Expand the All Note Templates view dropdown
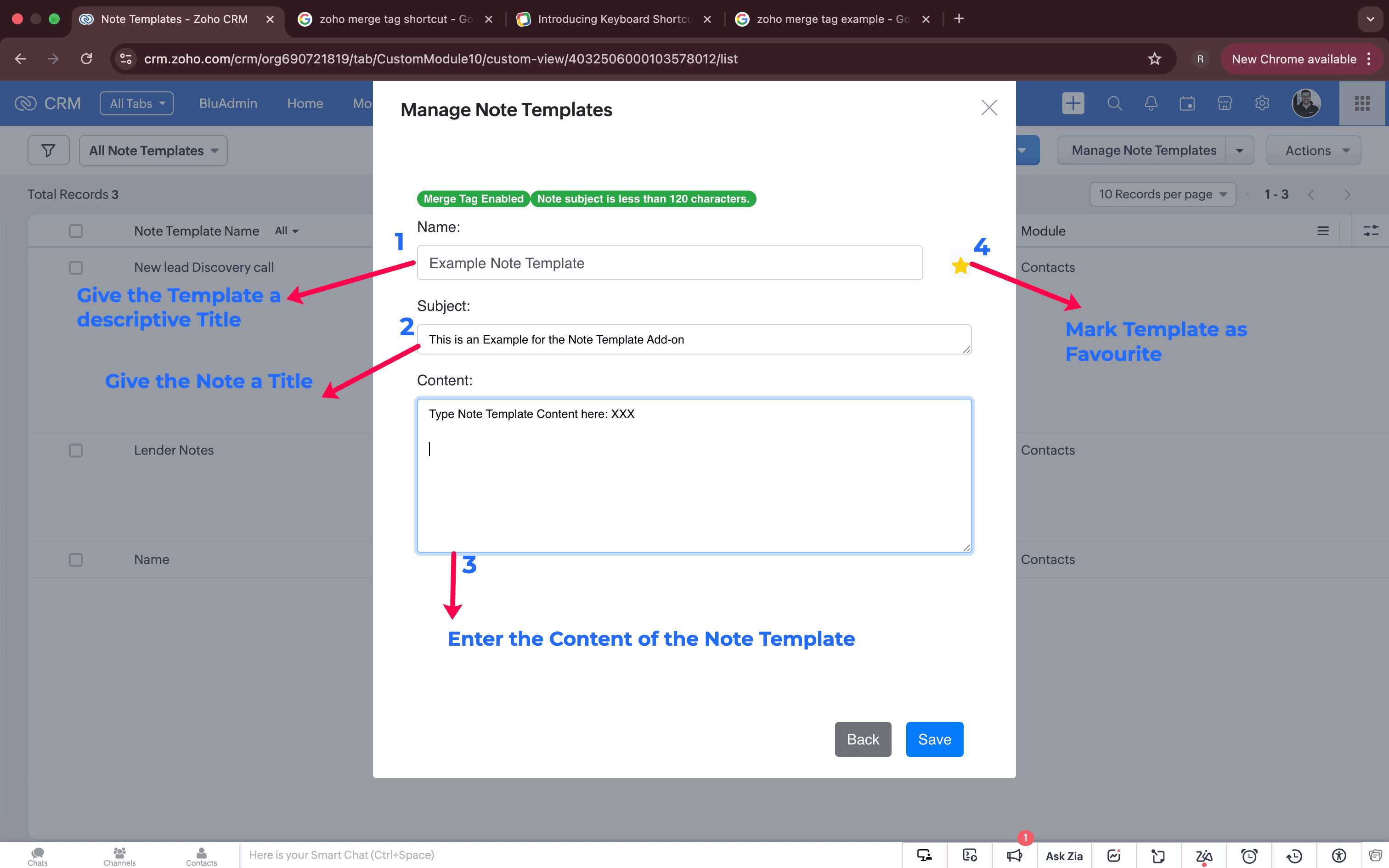The image size is (1389, 868). coord(153,151)
